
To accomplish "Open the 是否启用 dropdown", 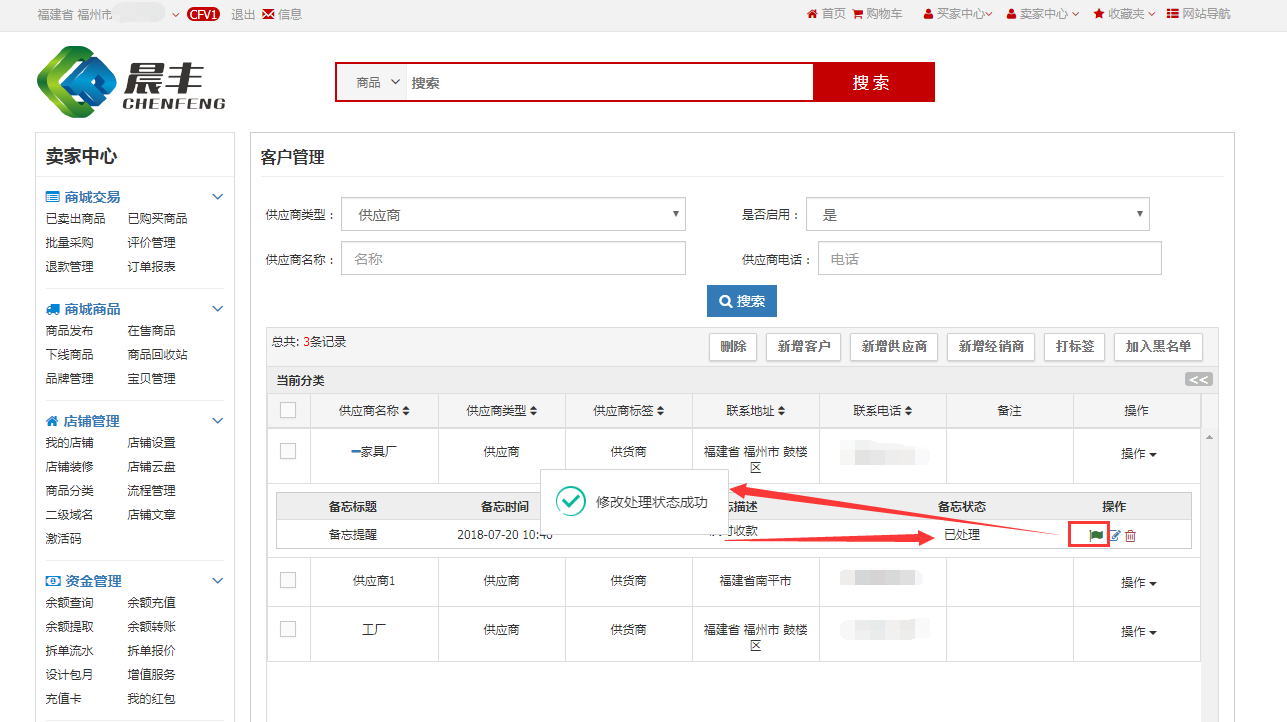I will pos(977,214).
